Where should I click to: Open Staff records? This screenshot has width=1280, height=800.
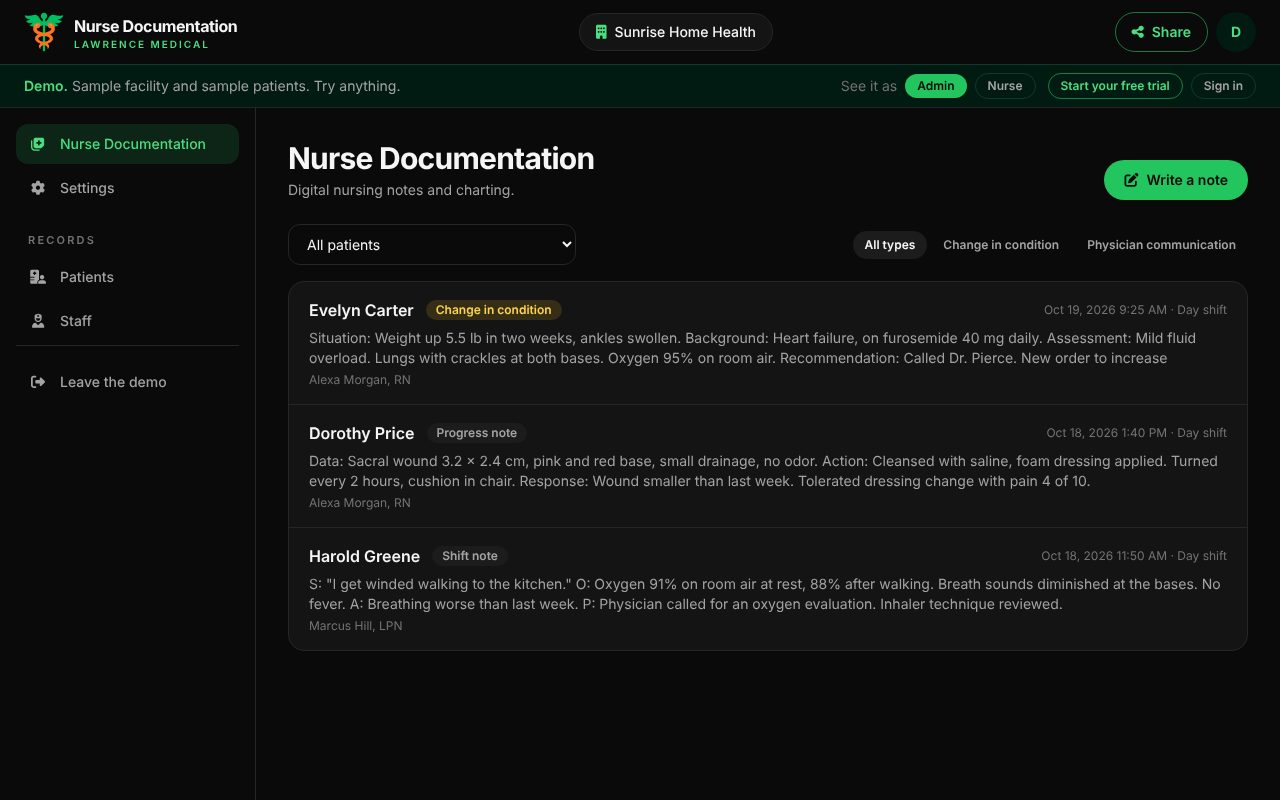pyautogui.click(x=127, y=321)
